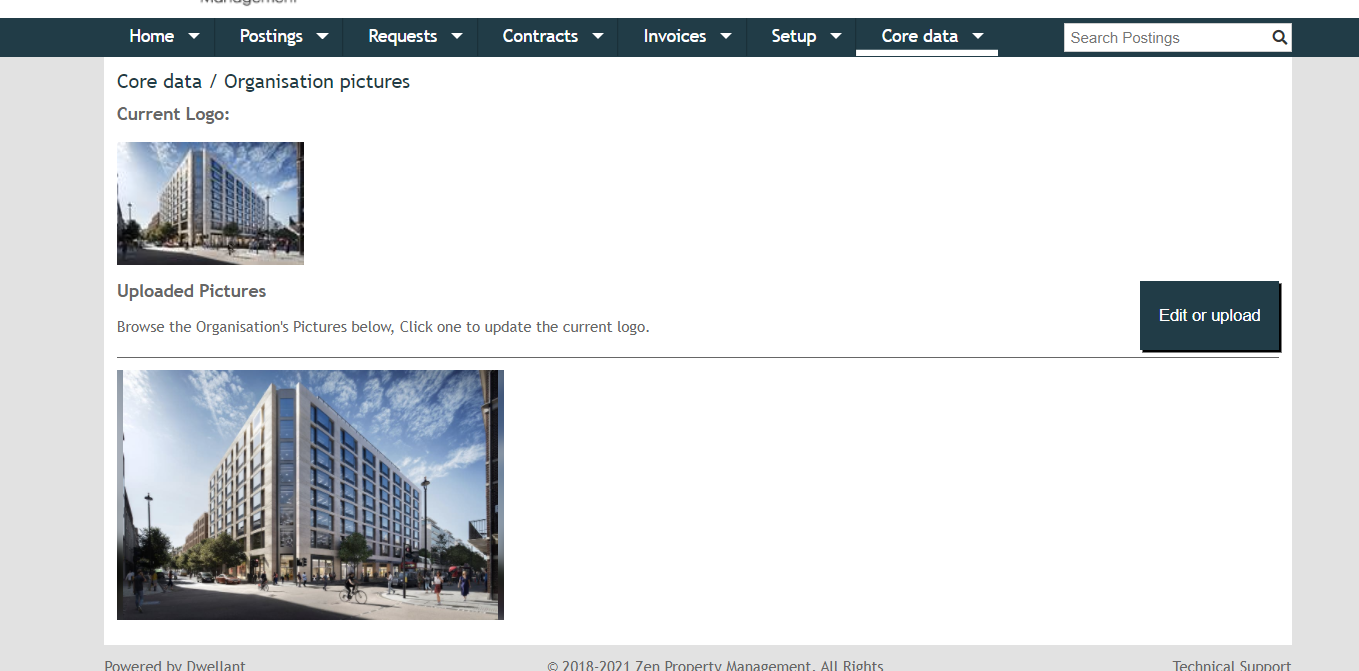Expand the Home menu arrow

point(194,36)
